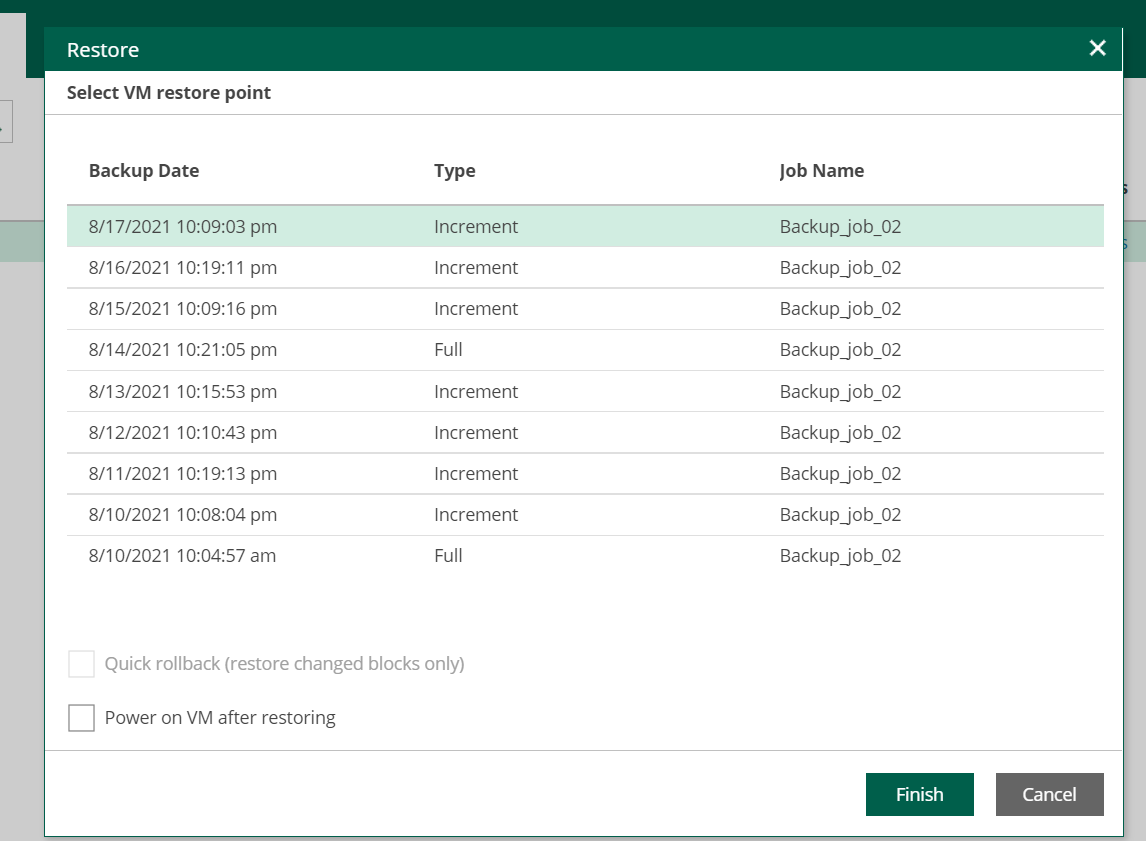Sort by Type column

tap(455, 170)
